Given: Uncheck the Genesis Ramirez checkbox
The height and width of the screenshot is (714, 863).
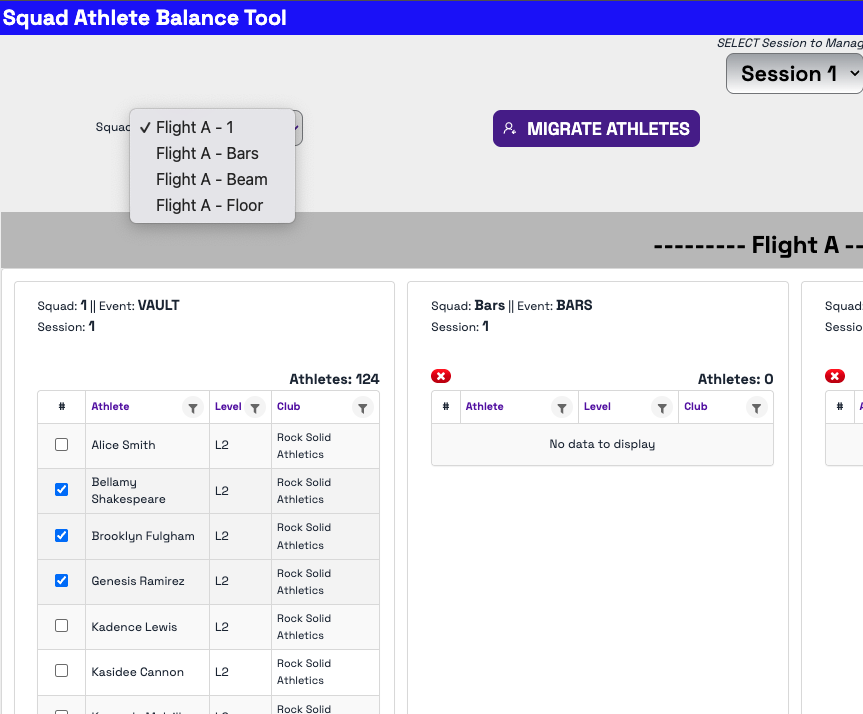Looking at the screenshot, I should pyautogui.click(x=62, y=580).
